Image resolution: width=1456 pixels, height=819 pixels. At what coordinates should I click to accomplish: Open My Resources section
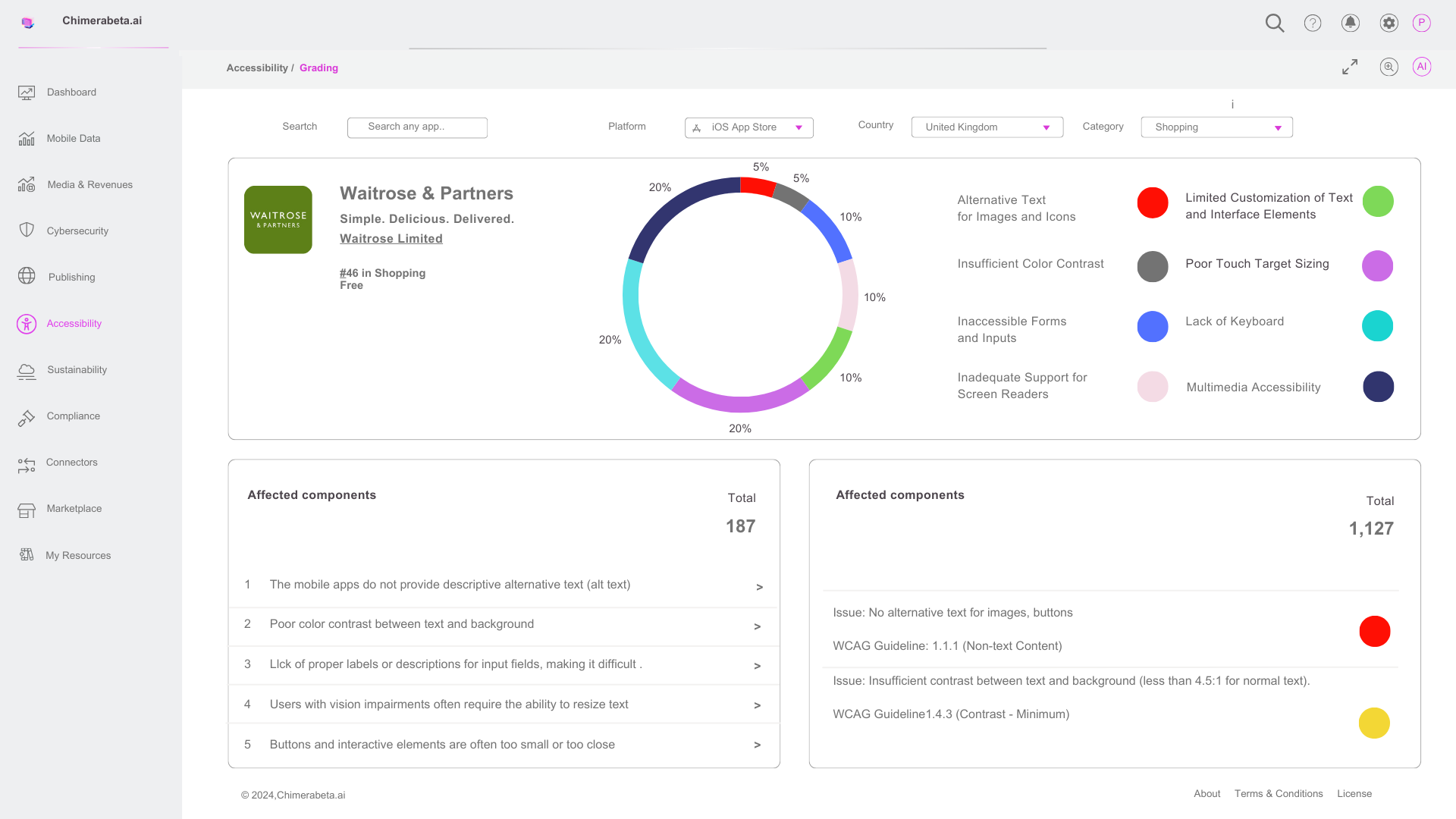[x=78, y=556]
